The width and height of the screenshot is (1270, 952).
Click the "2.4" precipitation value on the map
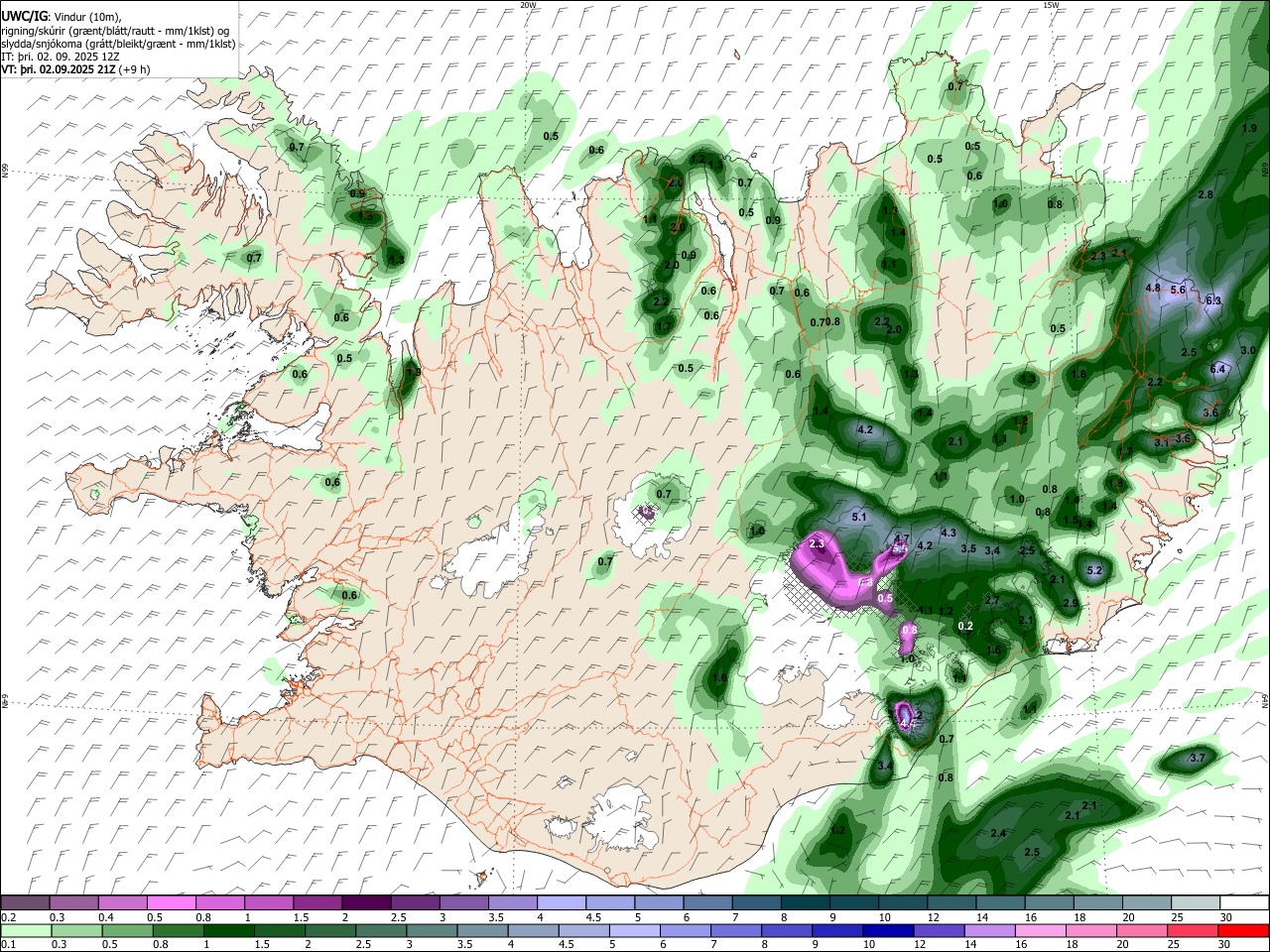[998, 833]
